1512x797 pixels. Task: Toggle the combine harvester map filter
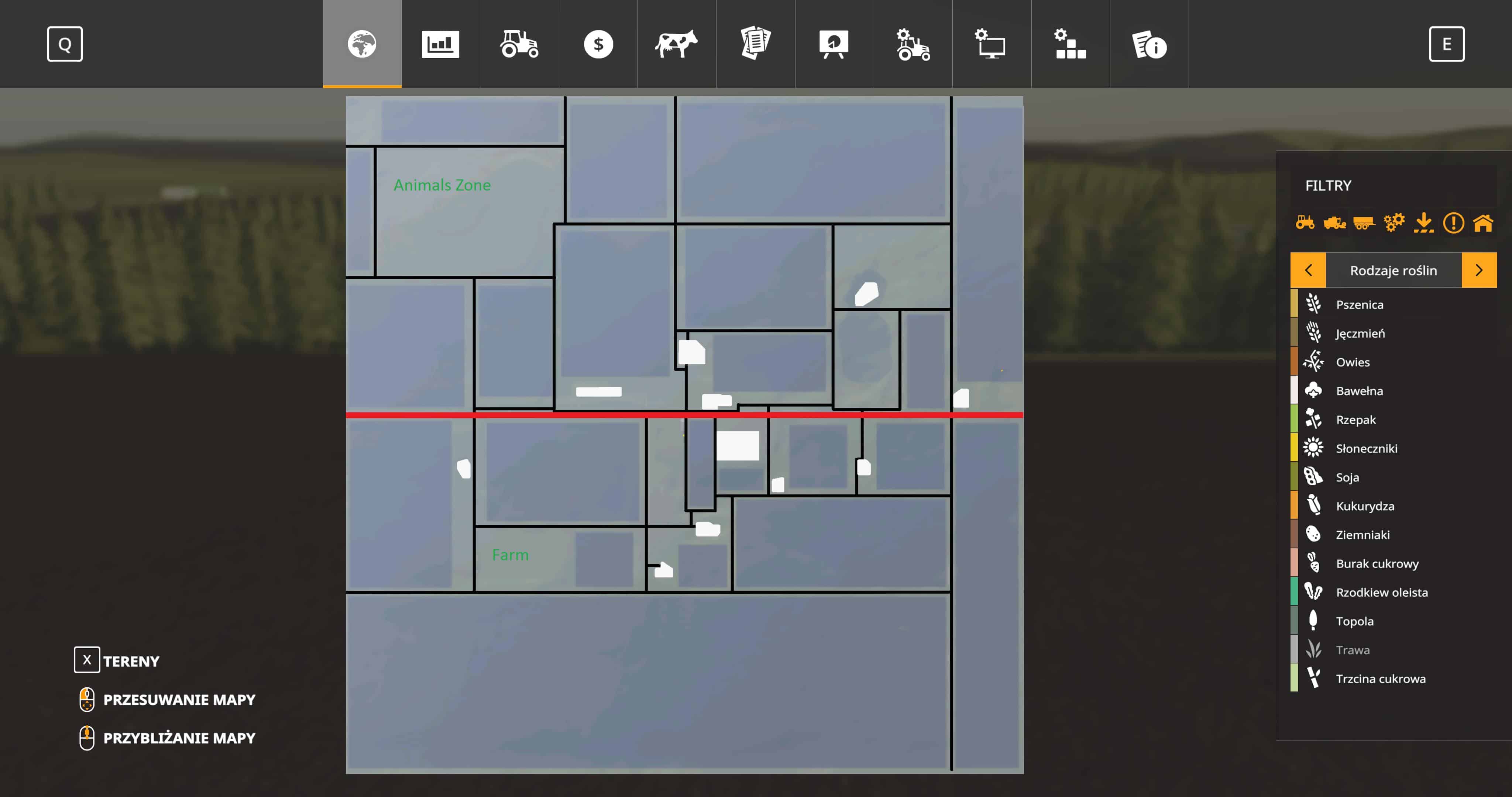[1334, 223]
